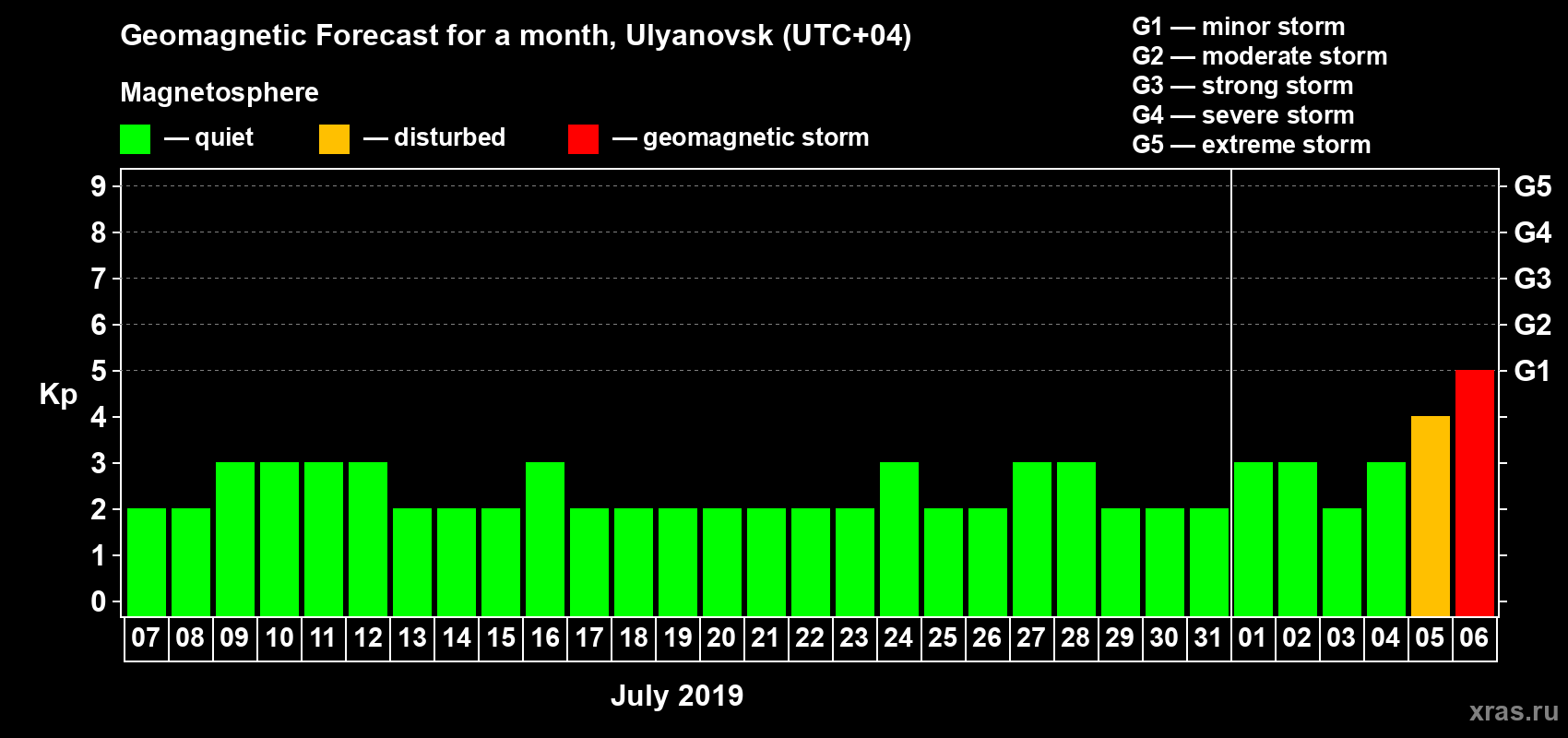This screenshot has height=738, width=1568.
Task: Click the G5 label on right axis
Action: click(x=1532, y=186)
